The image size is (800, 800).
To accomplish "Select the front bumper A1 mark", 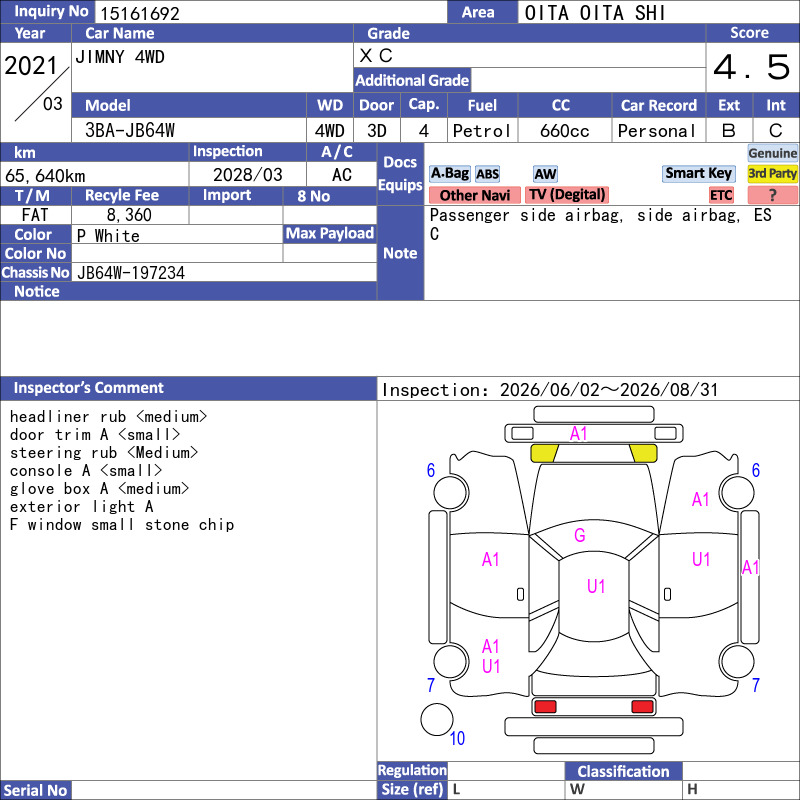I will tap(579, 434).
